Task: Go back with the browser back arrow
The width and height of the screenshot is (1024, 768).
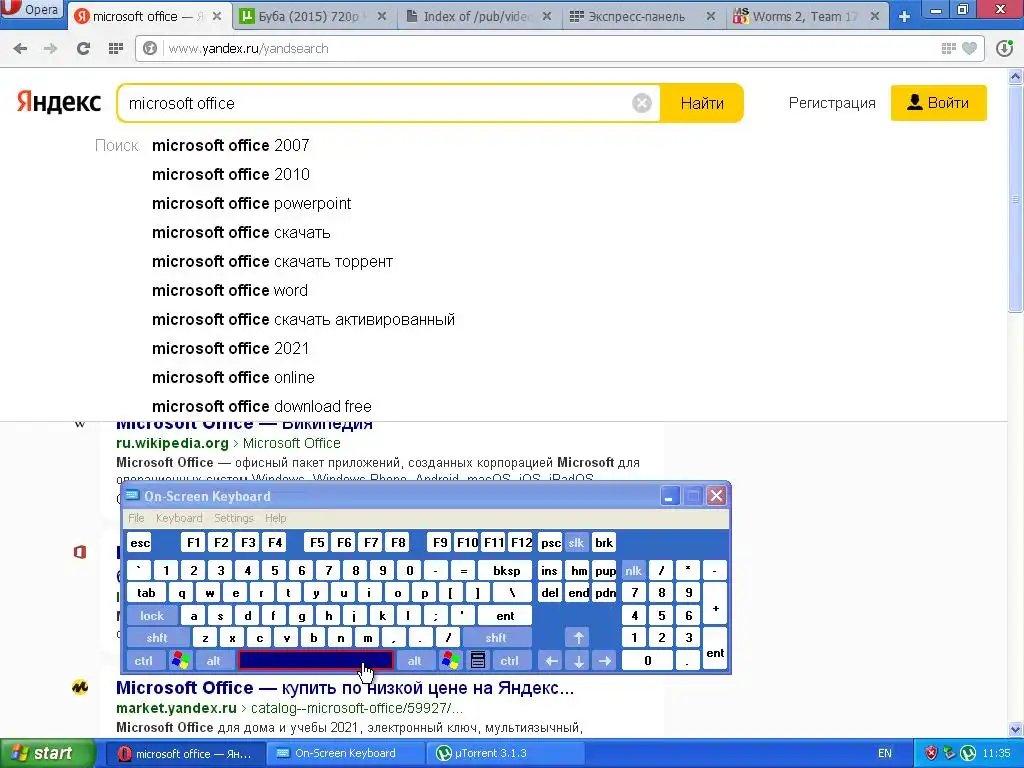Action: [x=20, y=48]
